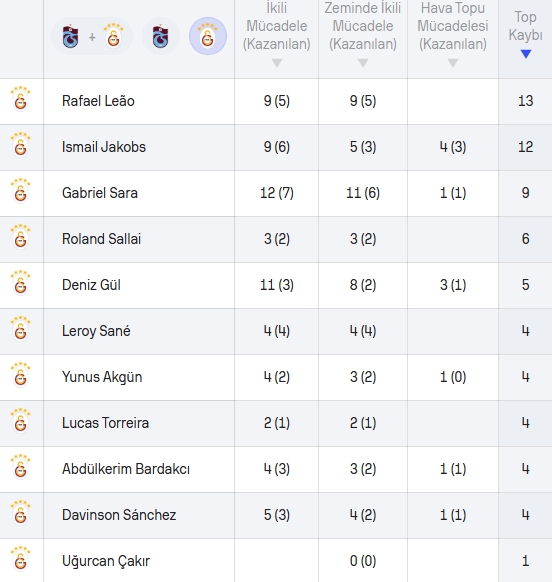Viewport: 552px width, 582px height.
Task: Select the Yunus Akgün name
Action: (102, 377)
